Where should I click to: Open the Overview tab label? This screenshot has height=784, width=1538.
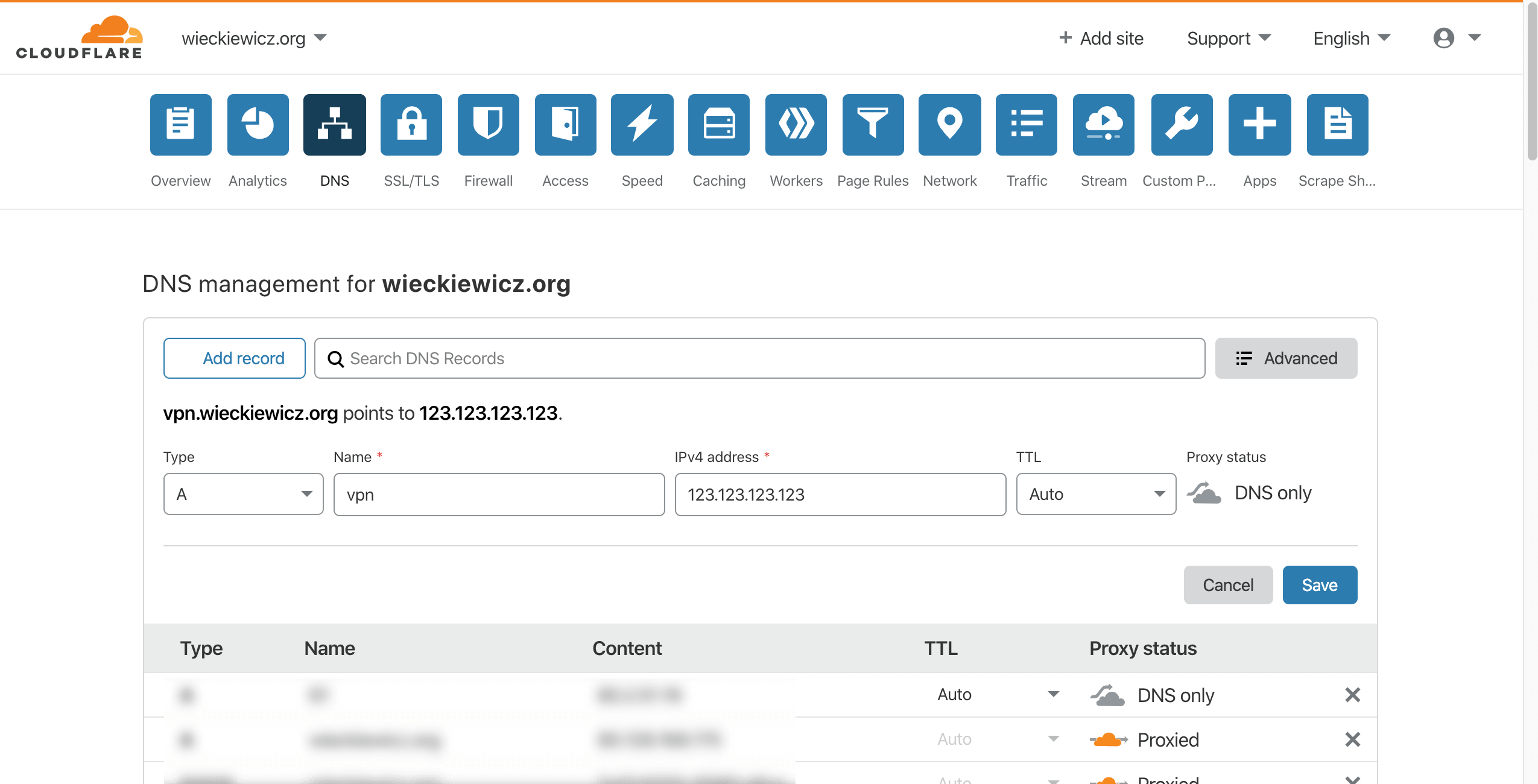point(180,181)
